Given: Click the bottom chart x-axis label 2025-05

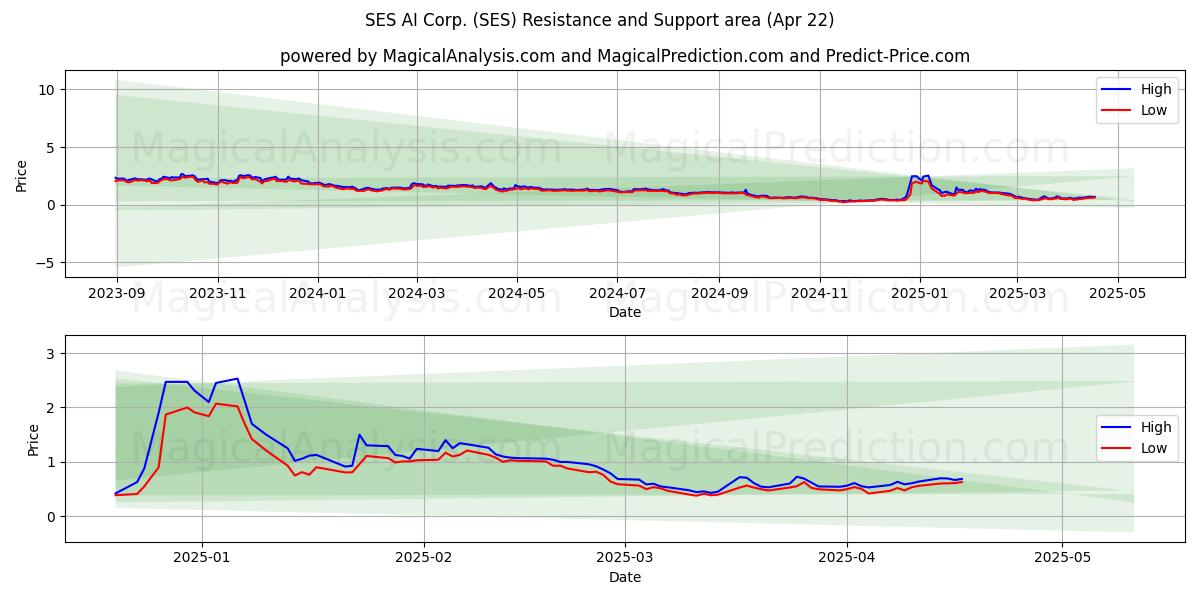Looking at the screenshot, I should 1062,559.
